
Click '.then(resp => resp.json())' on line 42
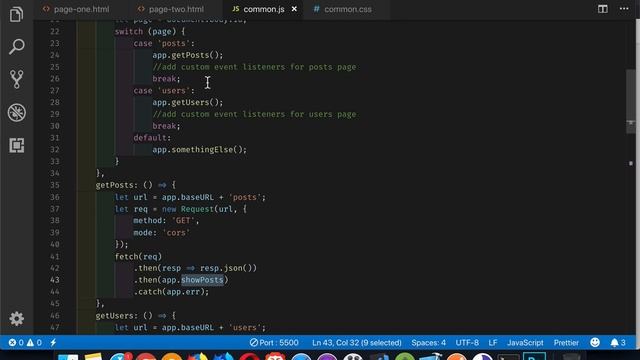click(195, 268)
